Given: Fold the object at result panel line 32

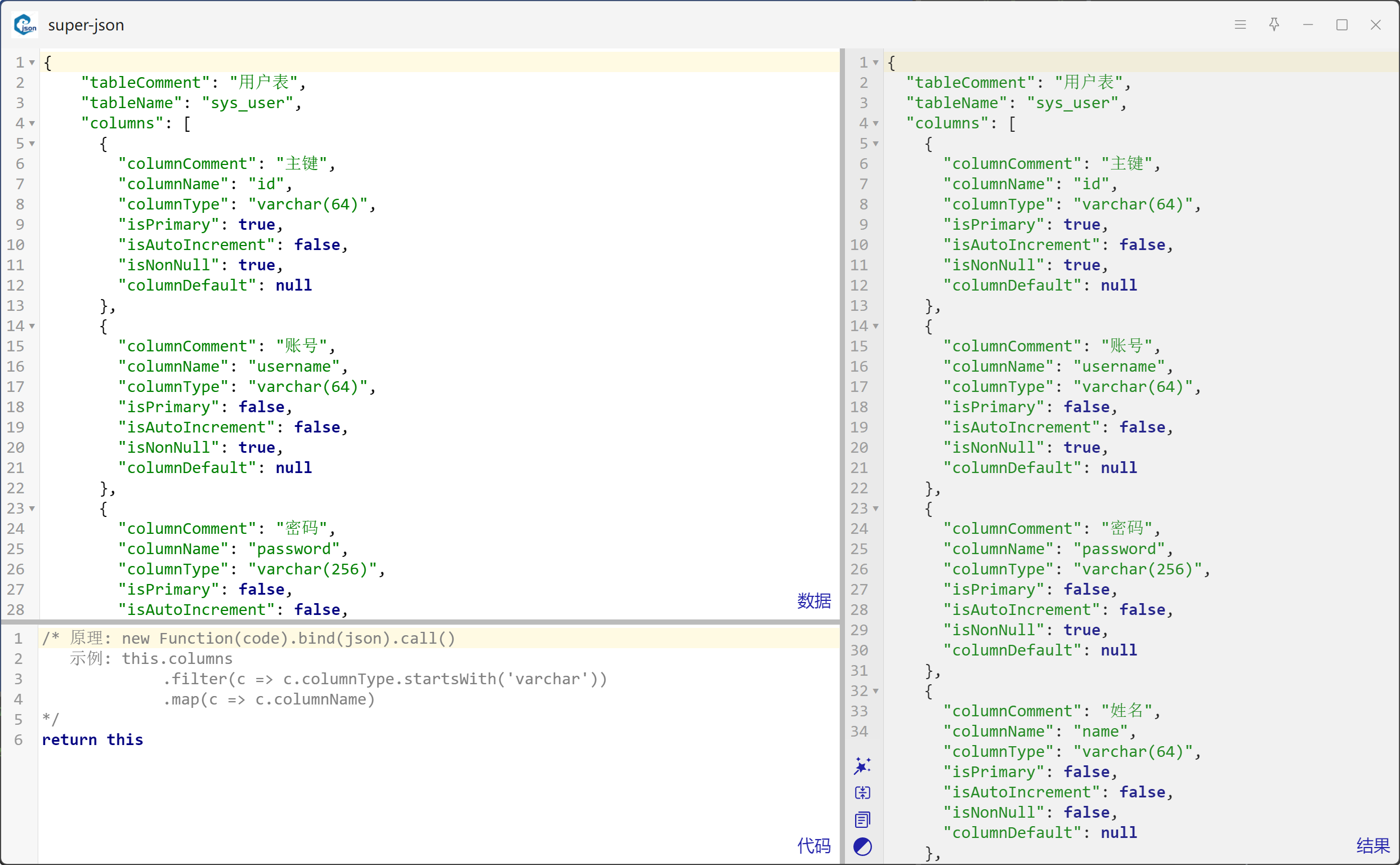Looking at the screenshot, I should point(875,691).
